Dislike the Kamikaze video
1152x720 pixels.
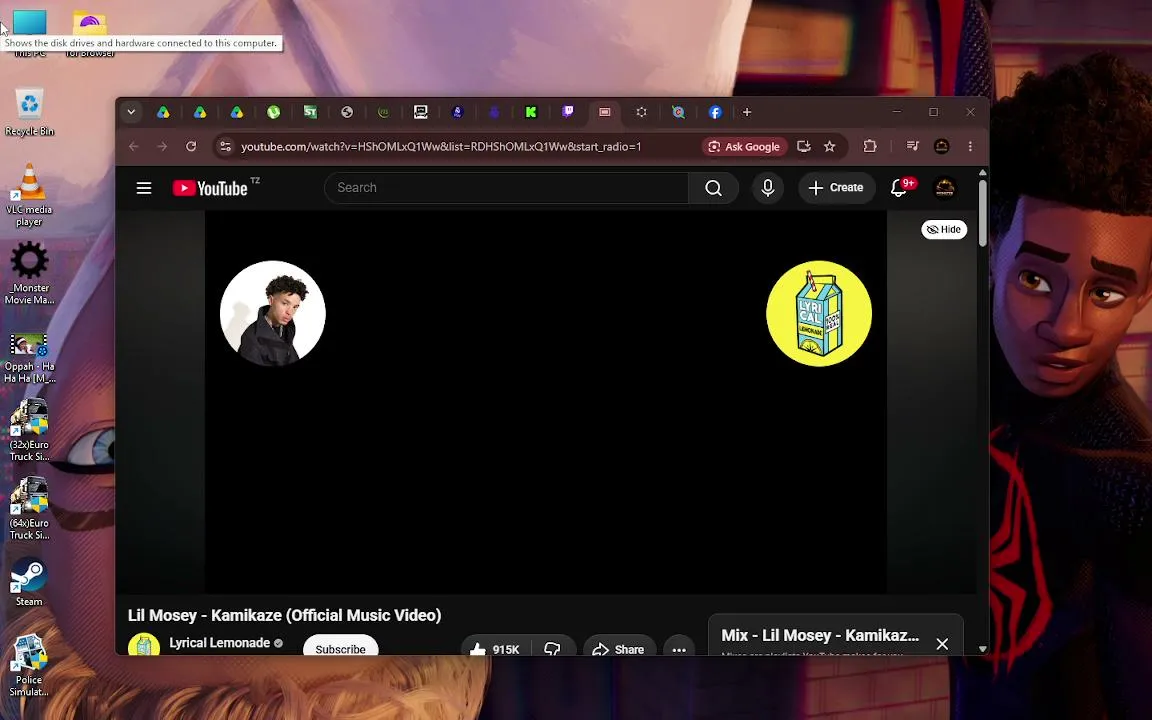click(552, 647)
